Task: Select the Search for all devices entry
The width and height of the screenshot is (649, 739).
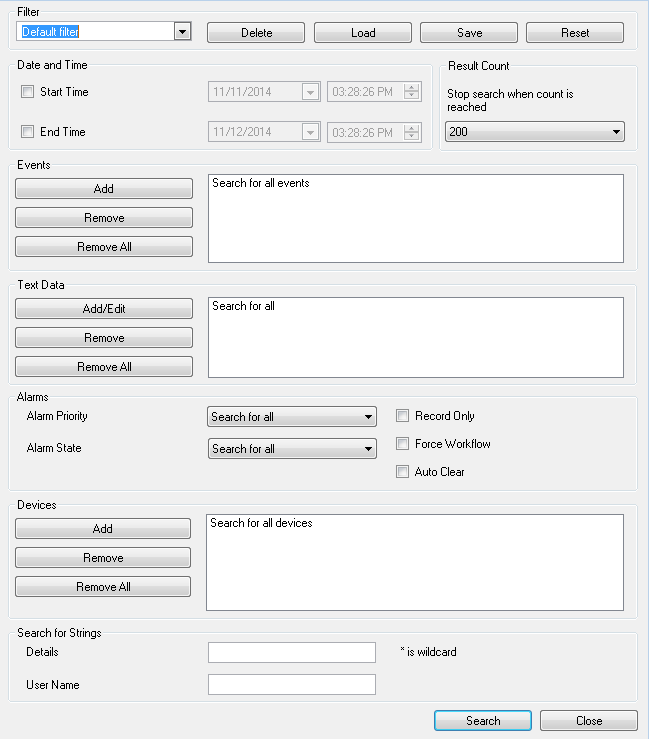Action: pyautogui.click(x=261, y=523)
